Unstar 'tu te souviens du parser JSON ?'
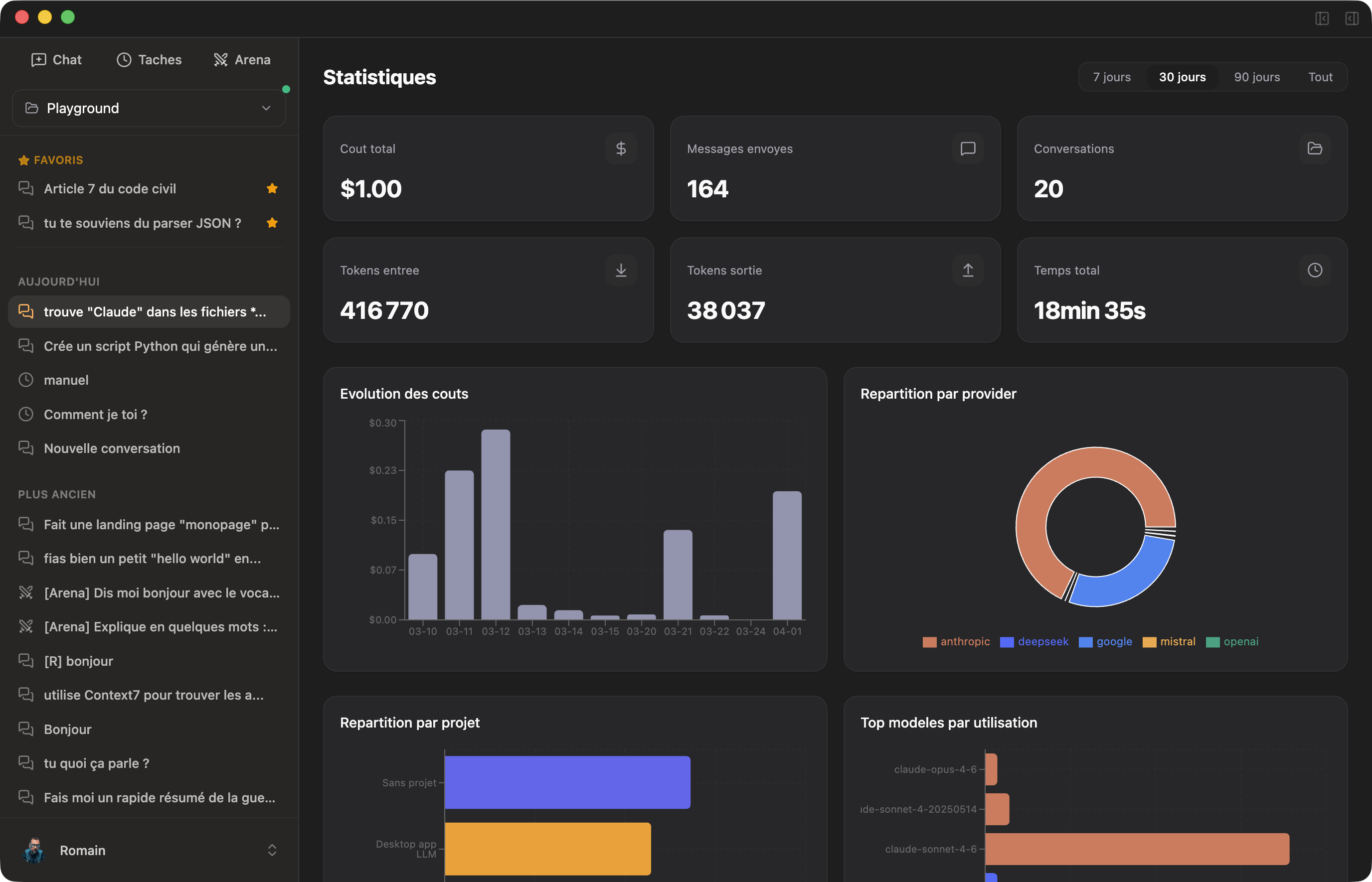Viewport: 1372px width, 882px height. click(x=273, y=223)
